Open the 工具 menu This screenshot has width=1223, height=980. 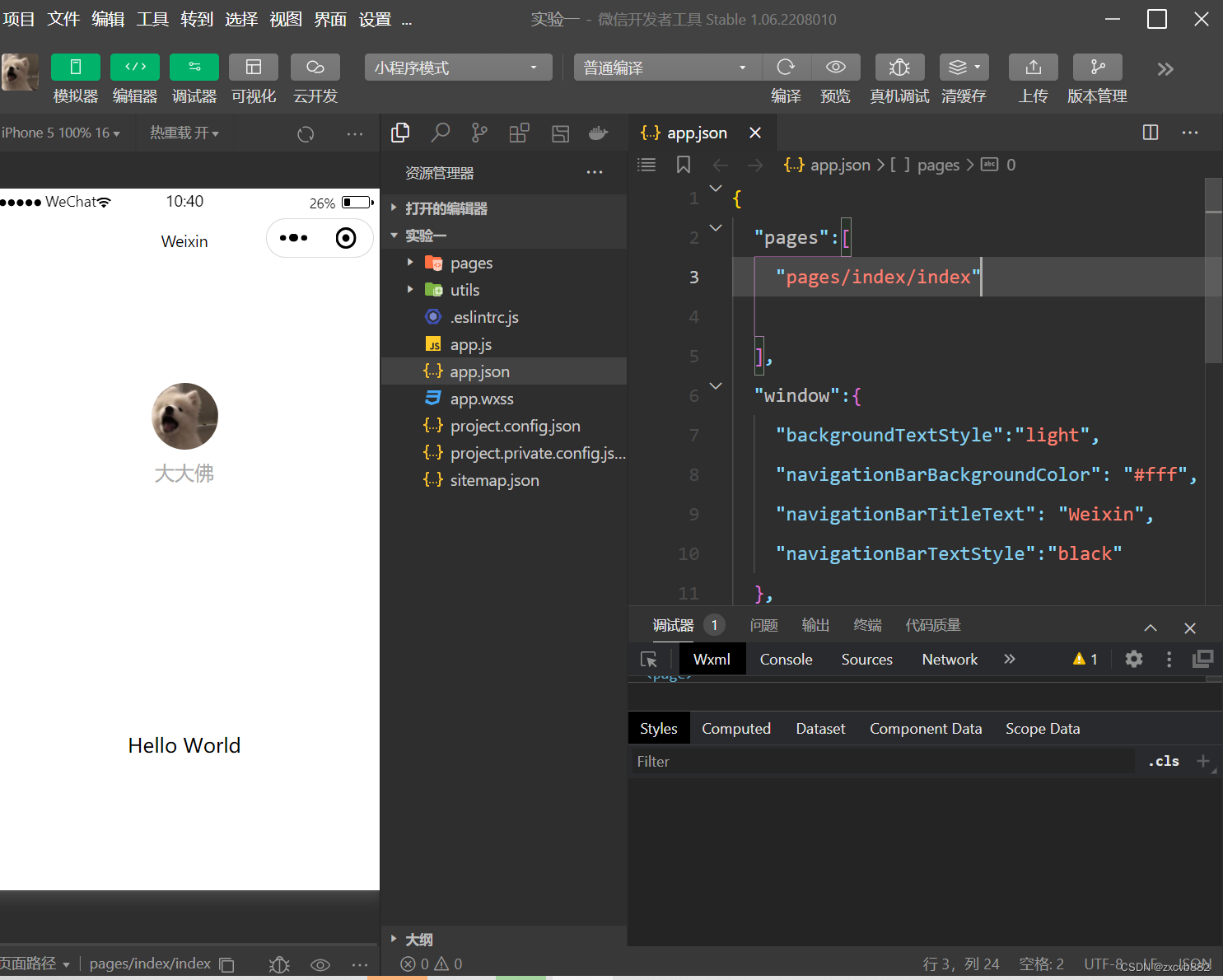(152, 19)
